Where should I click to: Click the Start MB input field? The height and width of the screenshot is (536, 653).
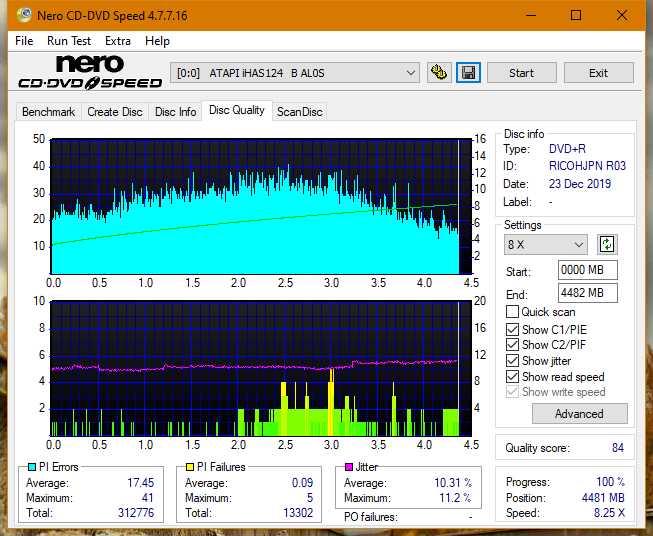(587, 270)
